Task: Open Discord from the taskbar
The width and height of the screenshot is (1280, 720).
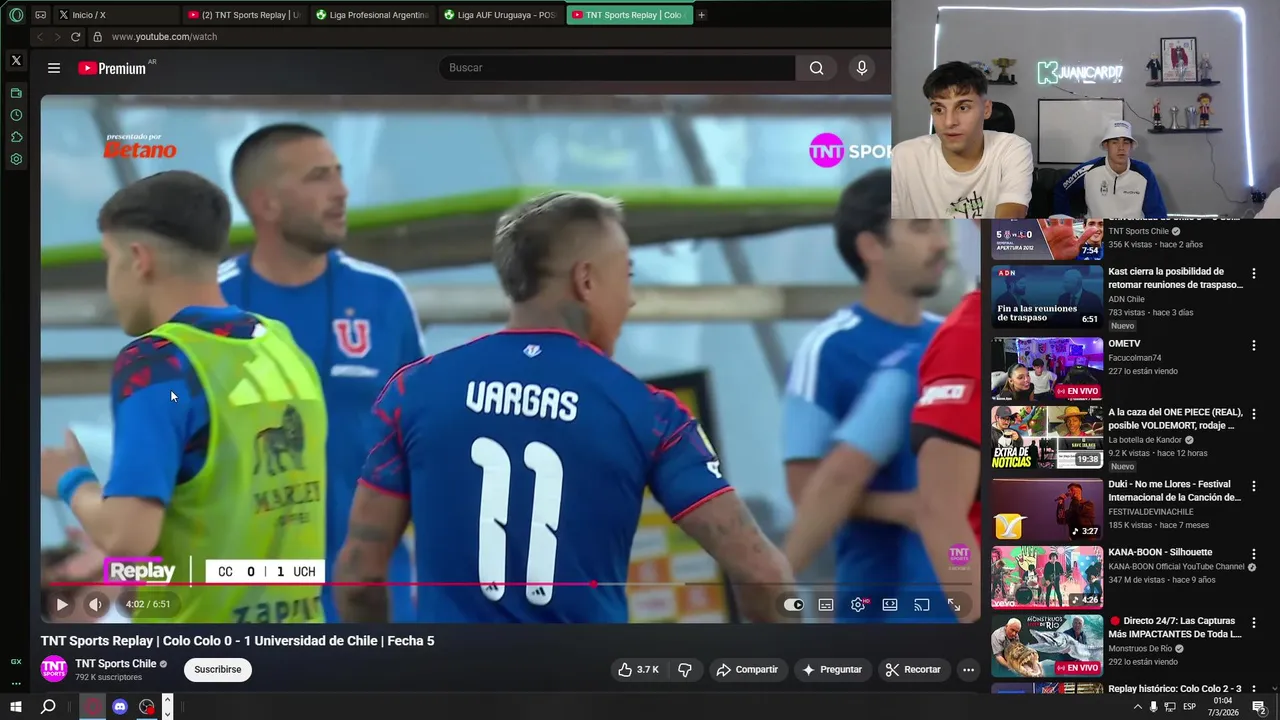Action: (120, 707)
